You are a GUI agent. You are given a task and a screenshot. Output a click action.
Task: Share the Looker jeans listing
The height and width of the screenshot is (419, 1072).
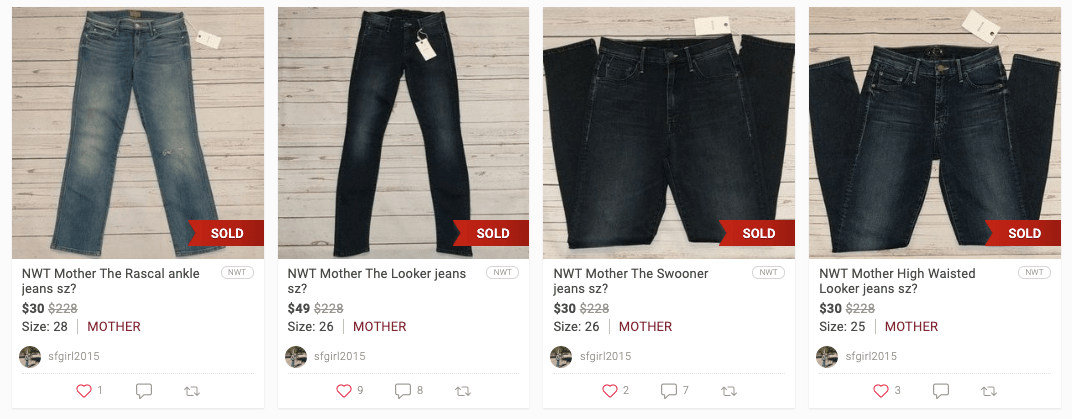tap(463, 391)
